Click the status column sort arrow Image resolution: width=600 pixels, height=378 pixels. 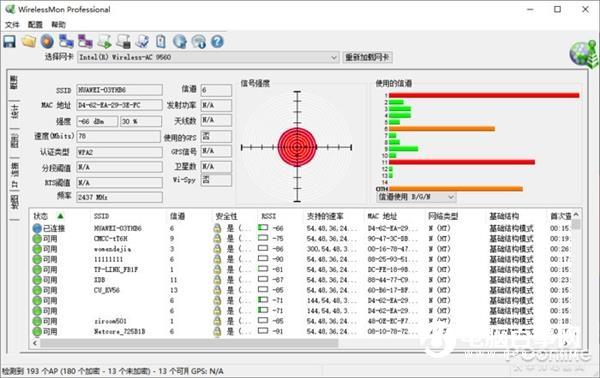click(x=60, y=216)
